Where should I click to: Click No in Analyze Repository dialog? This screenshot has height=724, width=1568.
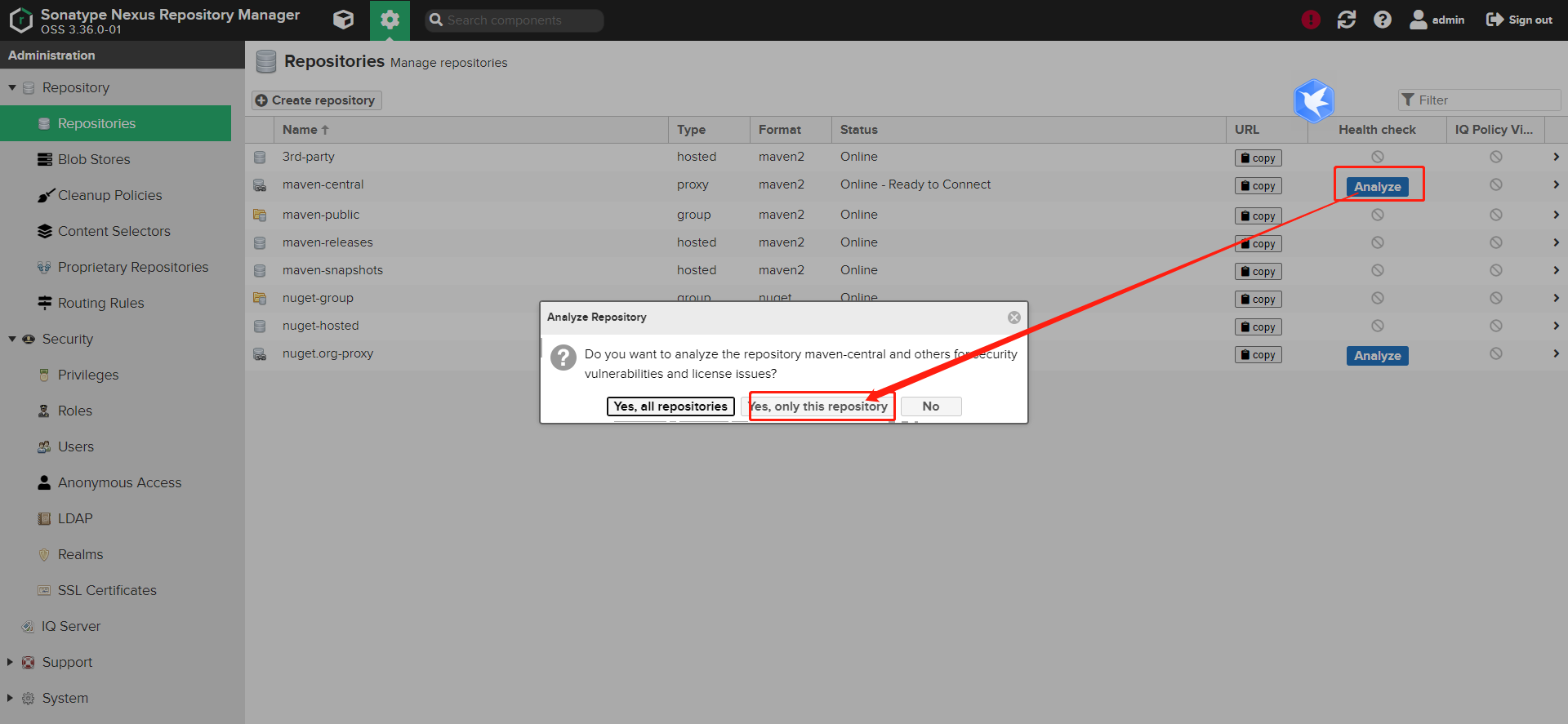pyautogui.click(x=931, y=406)
